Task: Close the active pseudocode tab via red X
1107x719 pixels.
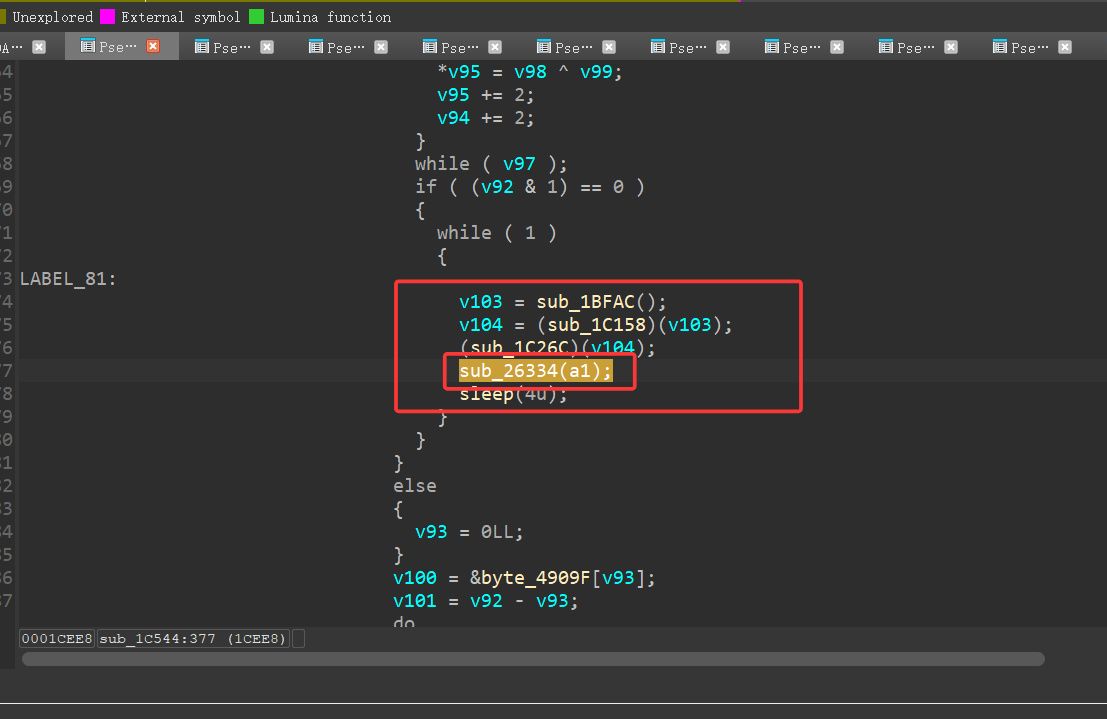Action: tap(153, 47)
